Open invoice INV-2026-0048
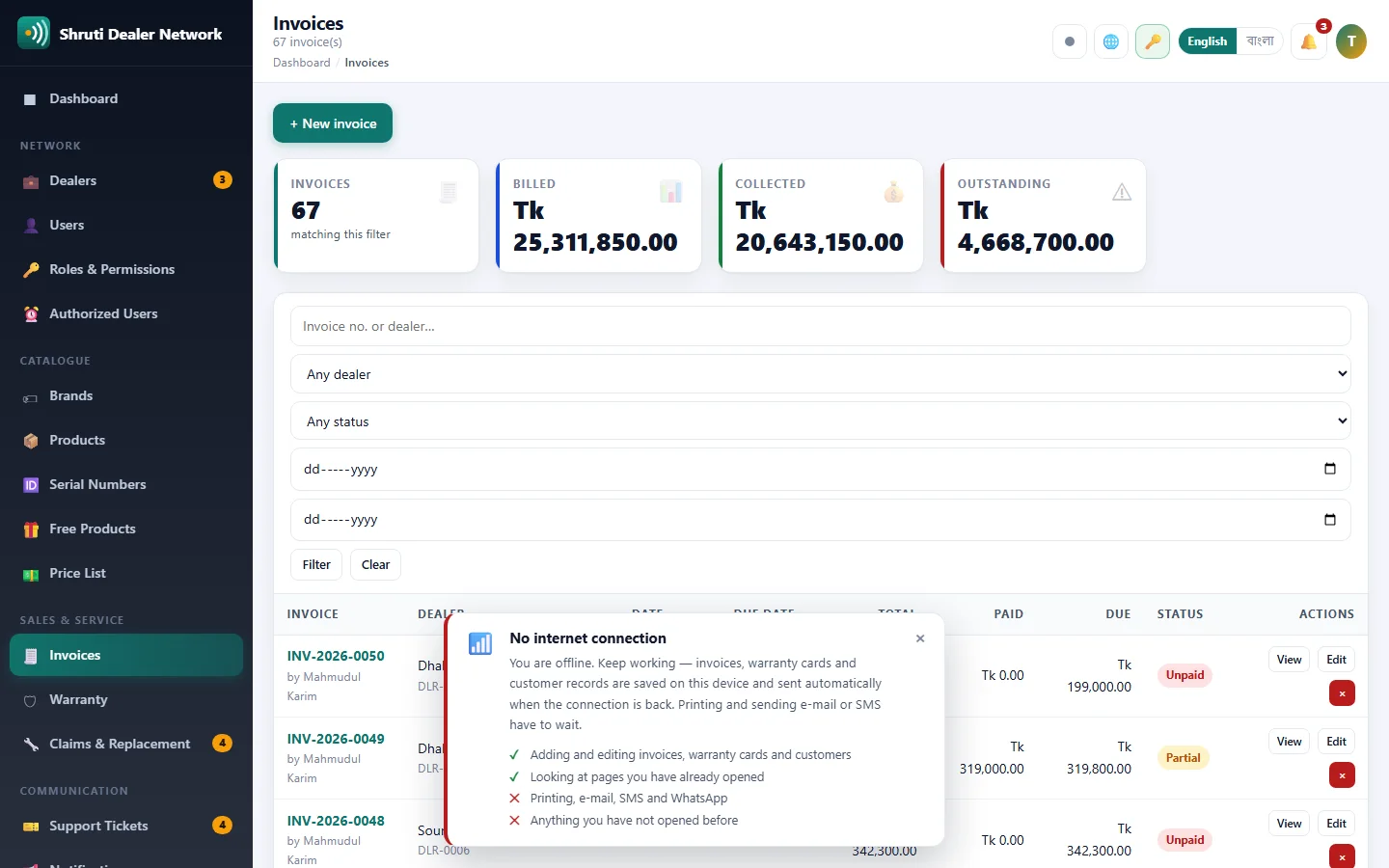This screenshot has height=868, width=1389. (336, 821)
